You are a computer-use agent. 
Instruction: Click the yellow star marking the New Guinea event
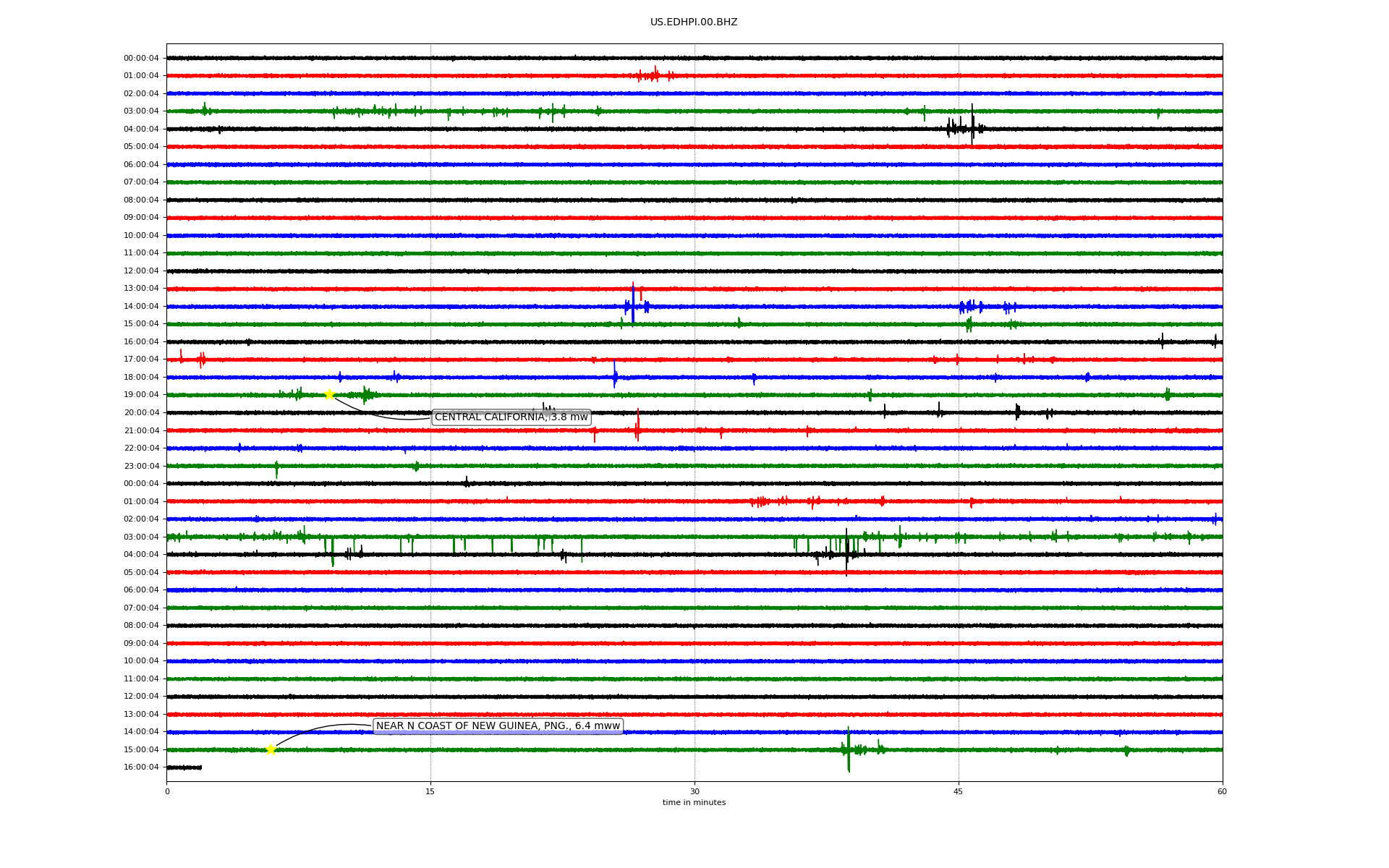coord(271,749)
